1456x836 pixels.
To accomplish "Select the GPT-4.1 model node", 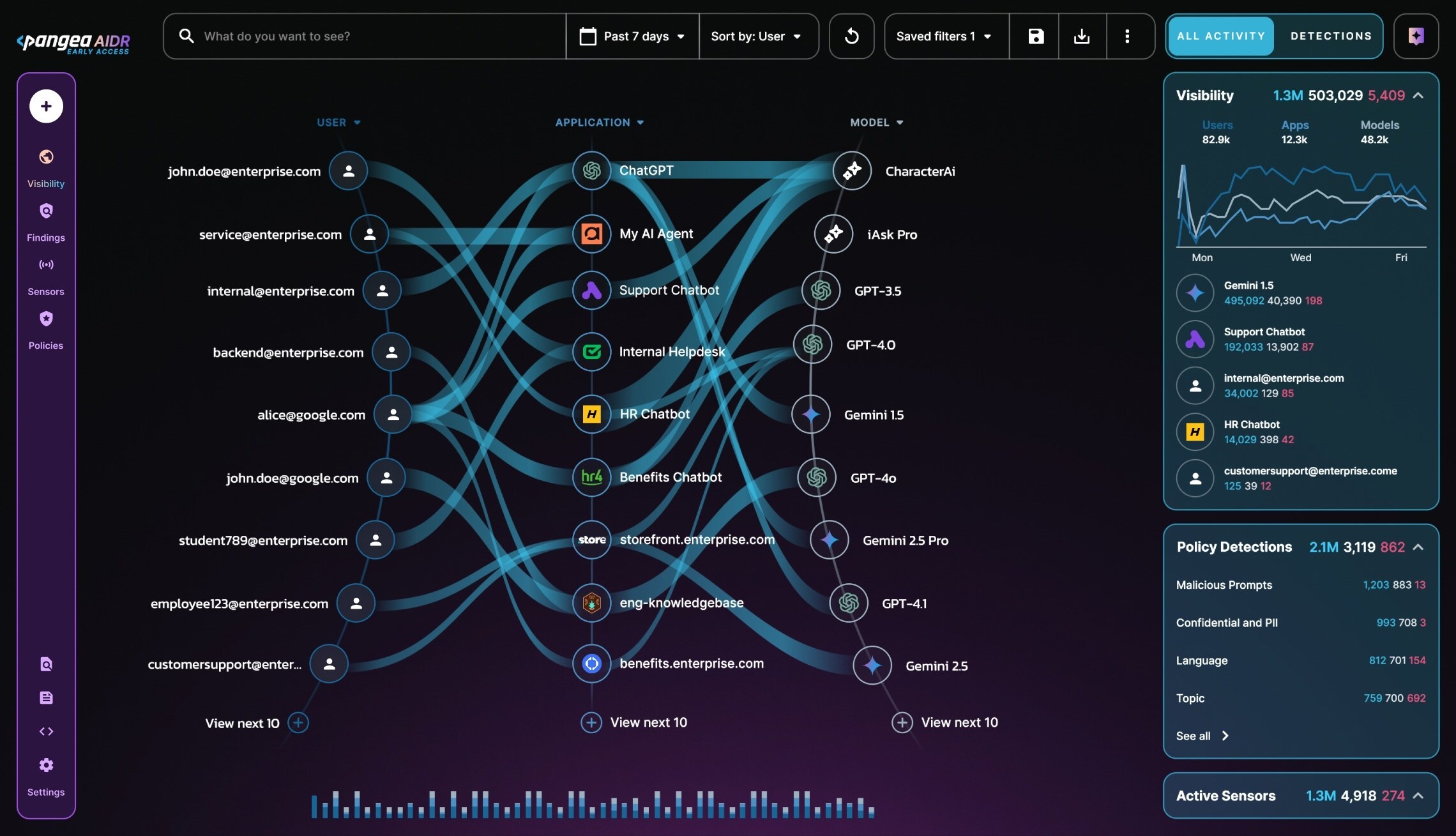I will 848,602.
